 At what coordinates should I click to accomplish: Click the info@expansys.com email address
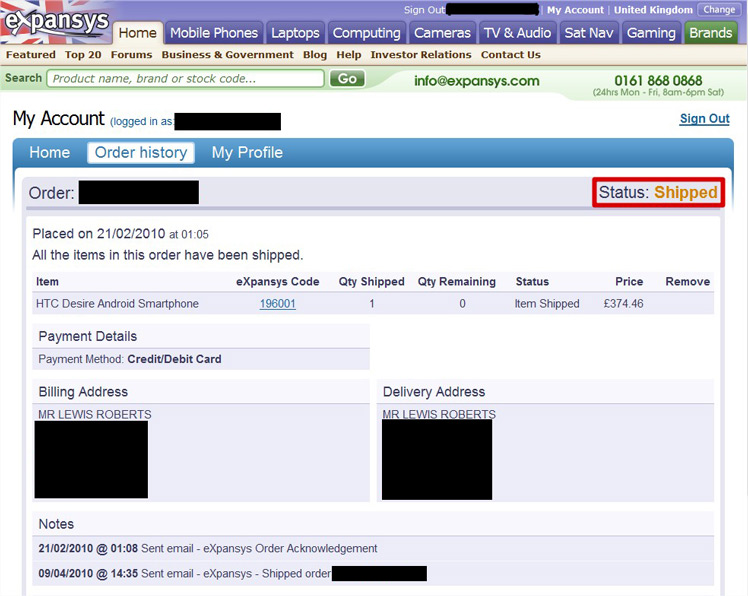[x=477, y=81]
